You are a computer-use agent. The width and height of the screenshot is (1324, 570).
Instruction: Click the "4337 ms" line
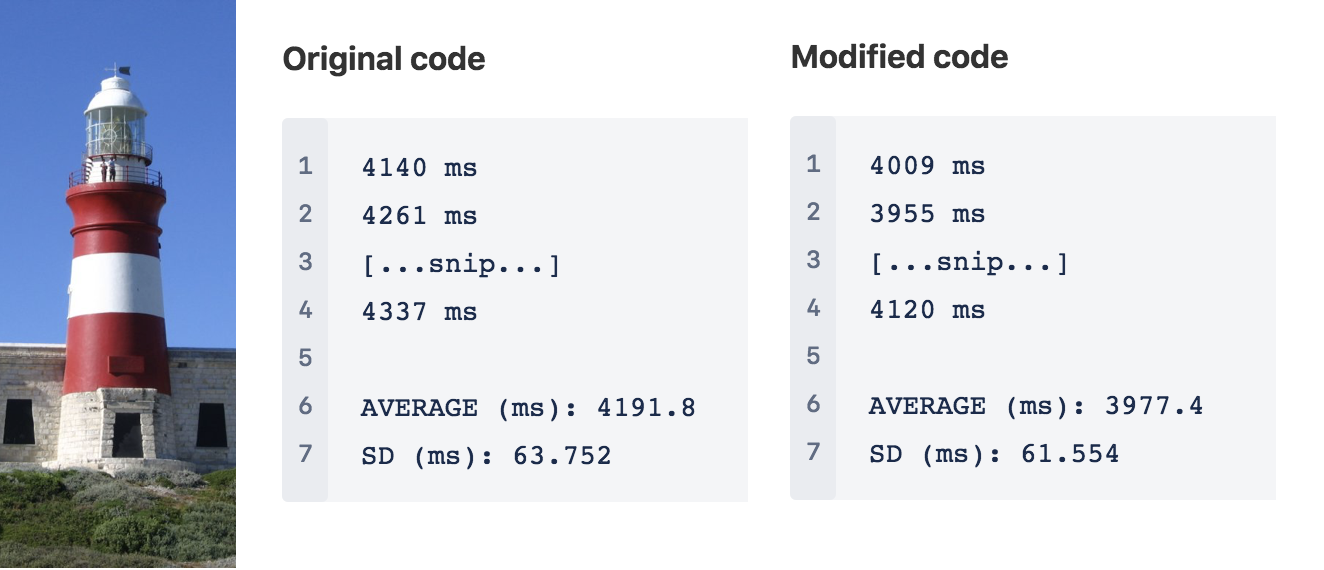[419, 312]
